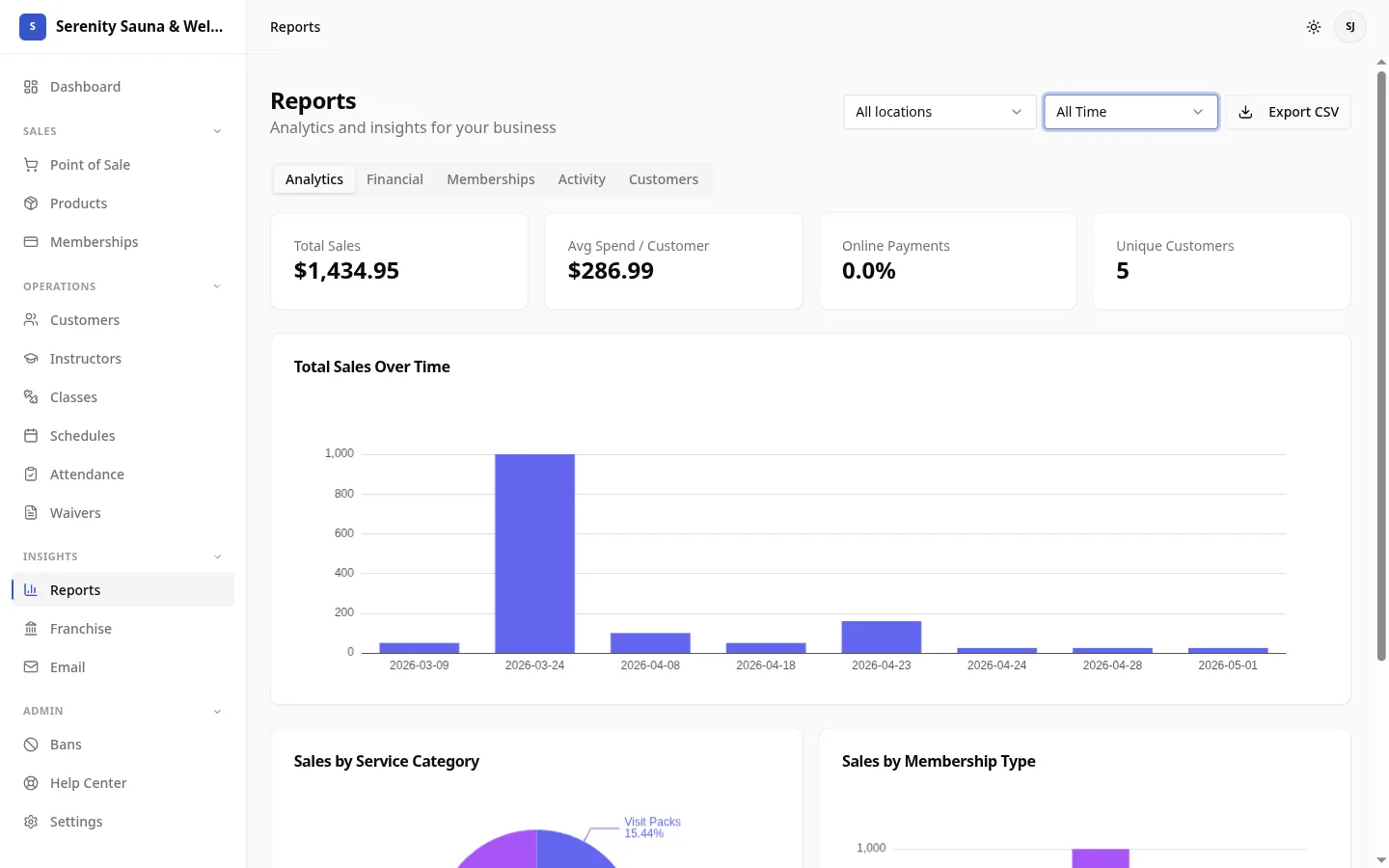Click the Settings gear icon

pos(31,822)
